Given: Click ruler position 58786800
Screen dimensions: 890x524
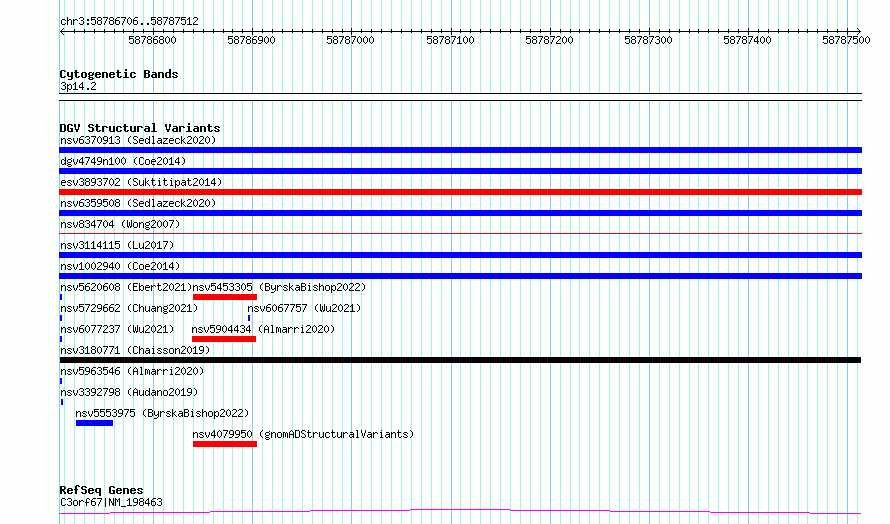Looking at the screenshot, I should (x=152, y=40).
